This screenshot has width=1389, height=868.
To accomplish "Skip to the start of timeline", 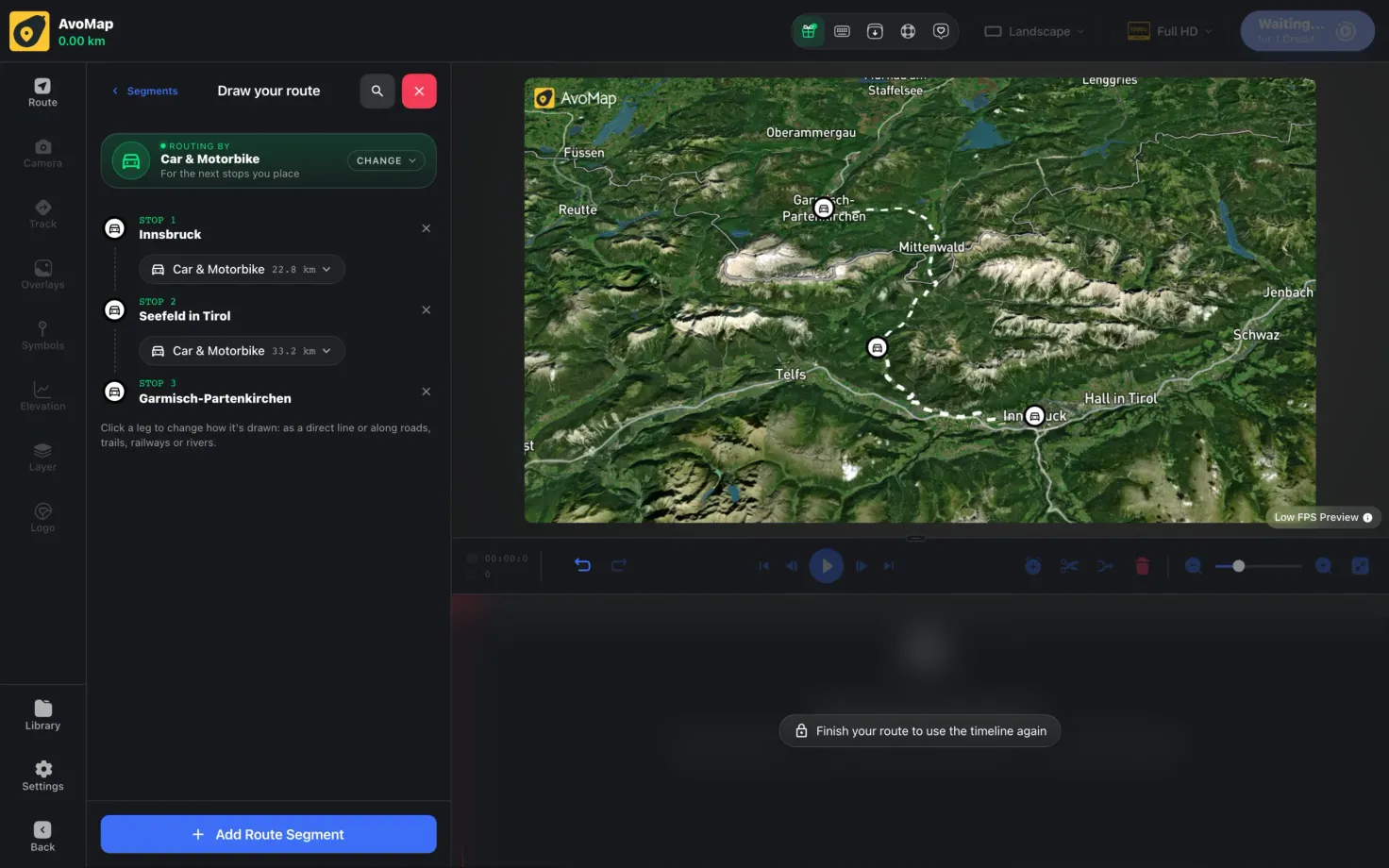I will coord(764,566).
